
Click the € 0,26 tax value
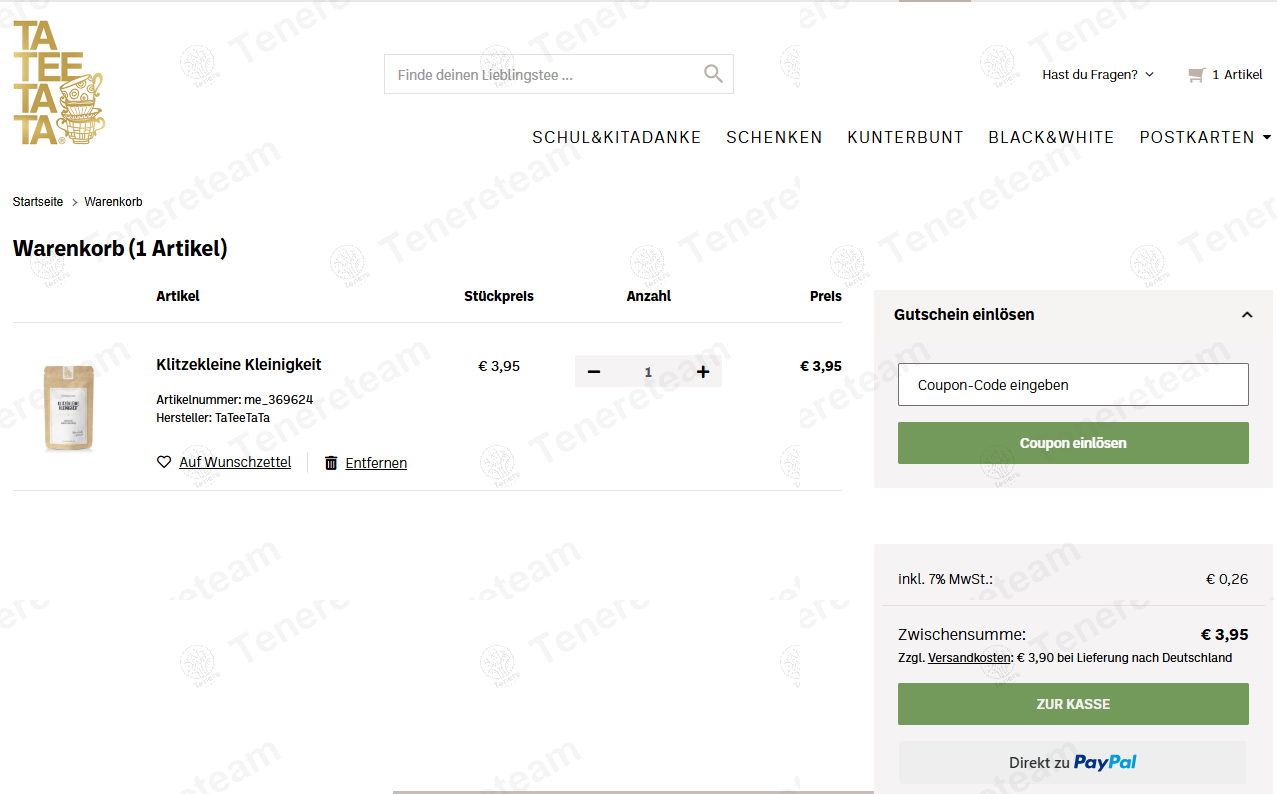coord(1227,579)
